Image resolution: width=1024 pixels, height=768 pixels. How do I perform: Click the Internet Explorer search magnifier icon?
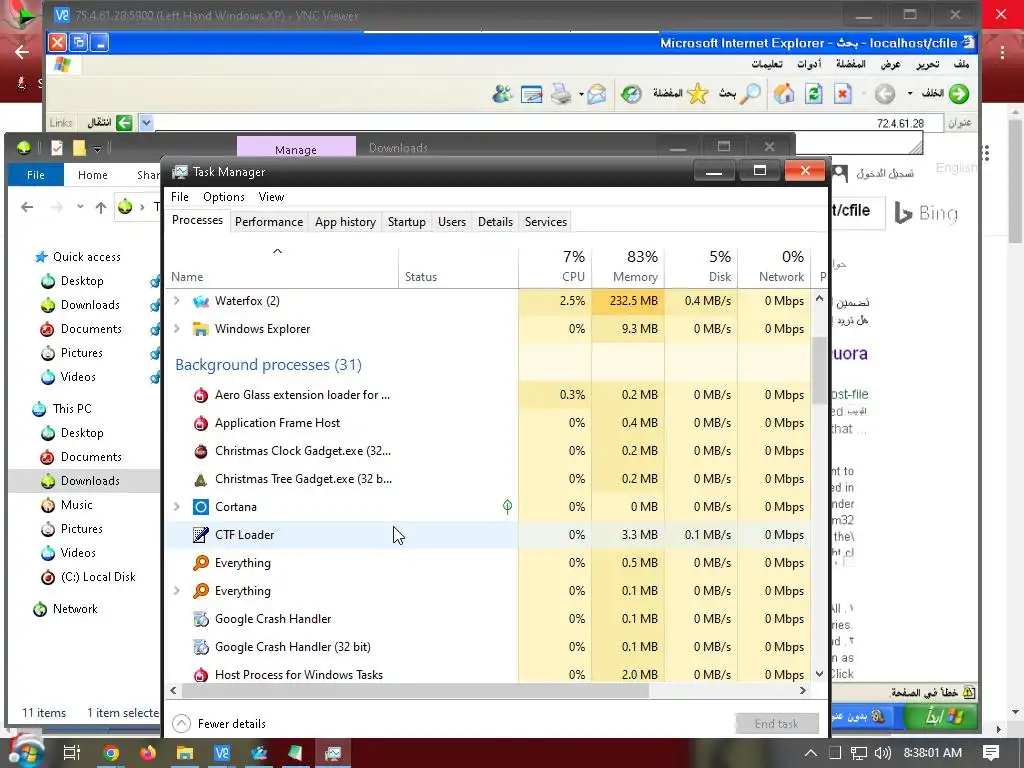click(752, 94)
